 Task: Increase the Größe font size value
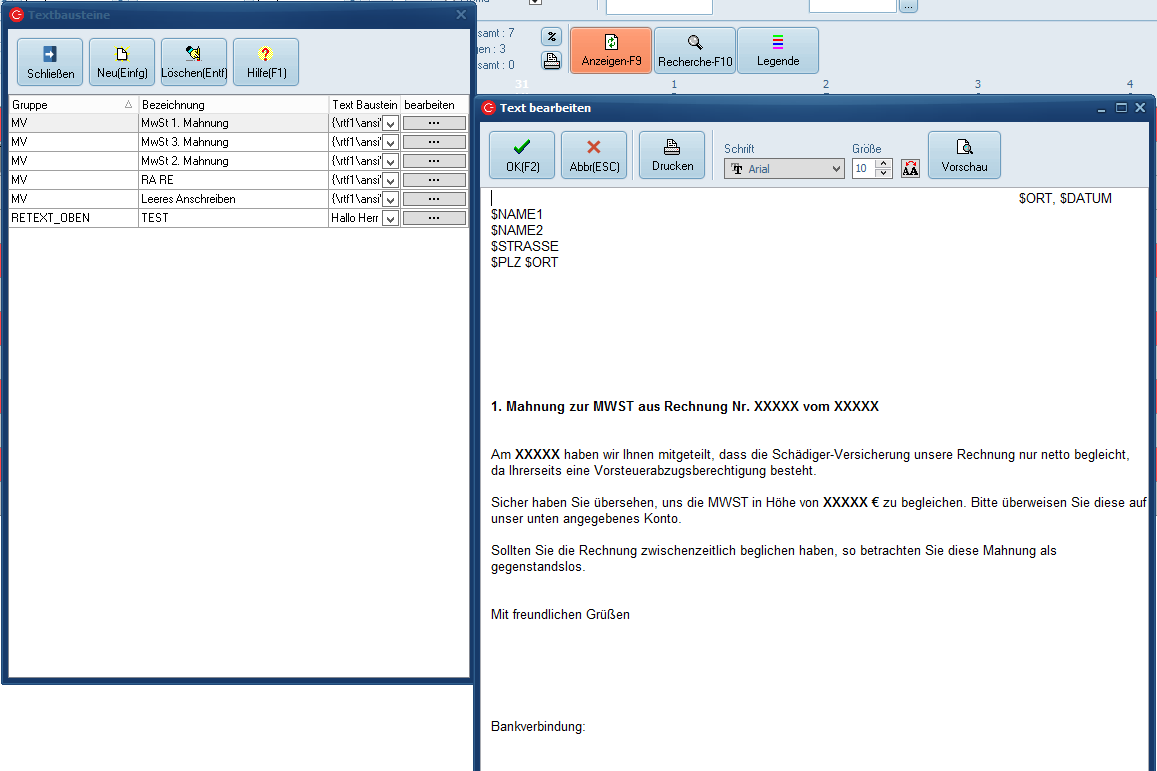[x=883, y=164]
